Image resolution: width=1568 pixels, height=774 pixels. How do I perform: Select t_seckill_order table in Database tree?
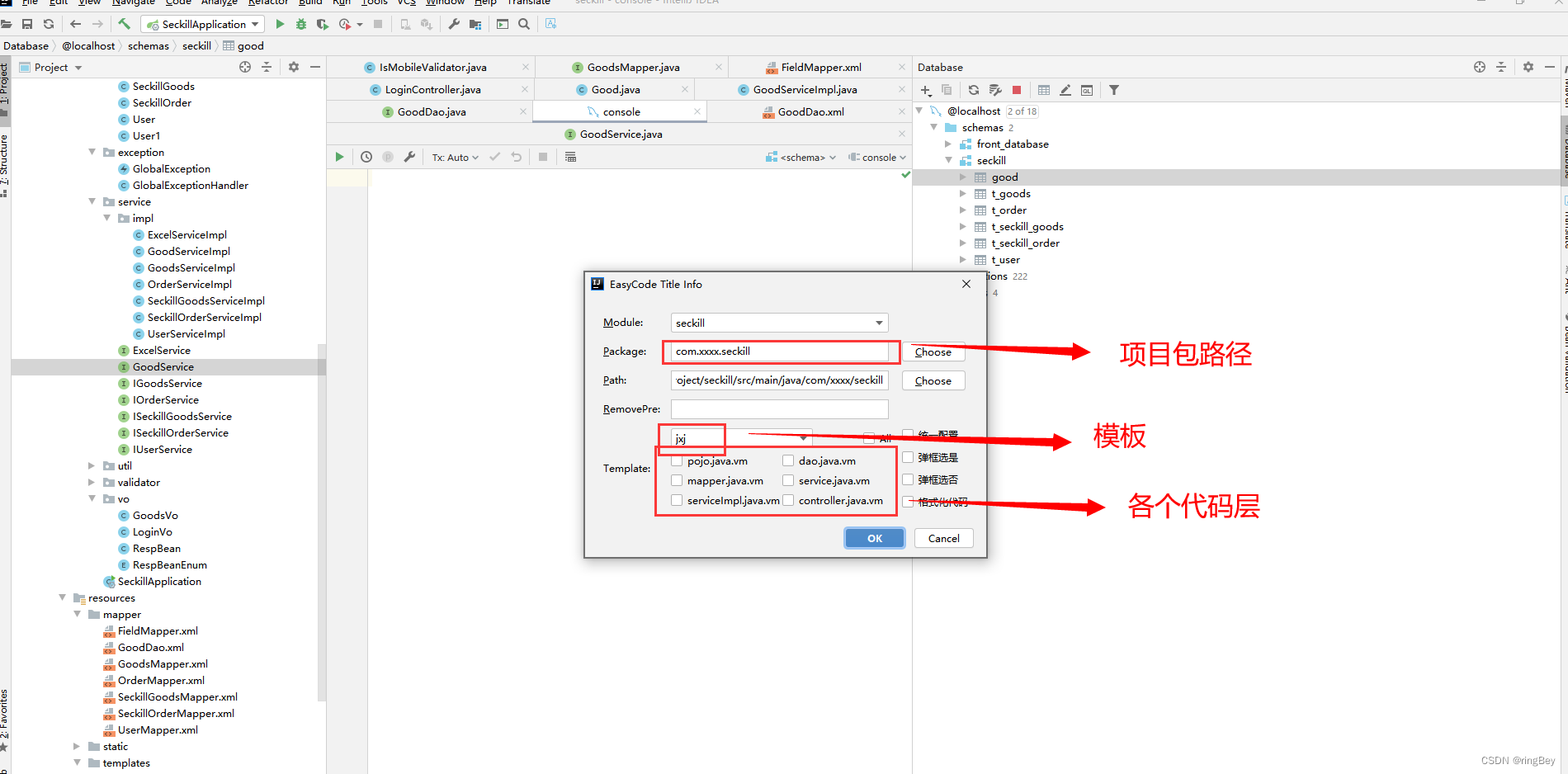1025,243
